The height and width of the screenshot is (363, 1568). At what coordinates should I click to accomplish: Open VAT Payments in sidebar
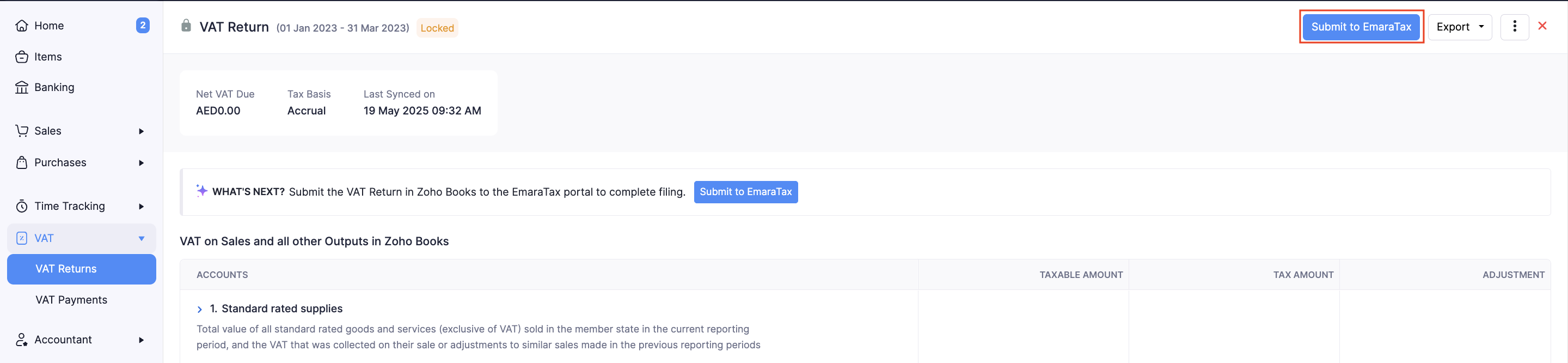point(71,300)
